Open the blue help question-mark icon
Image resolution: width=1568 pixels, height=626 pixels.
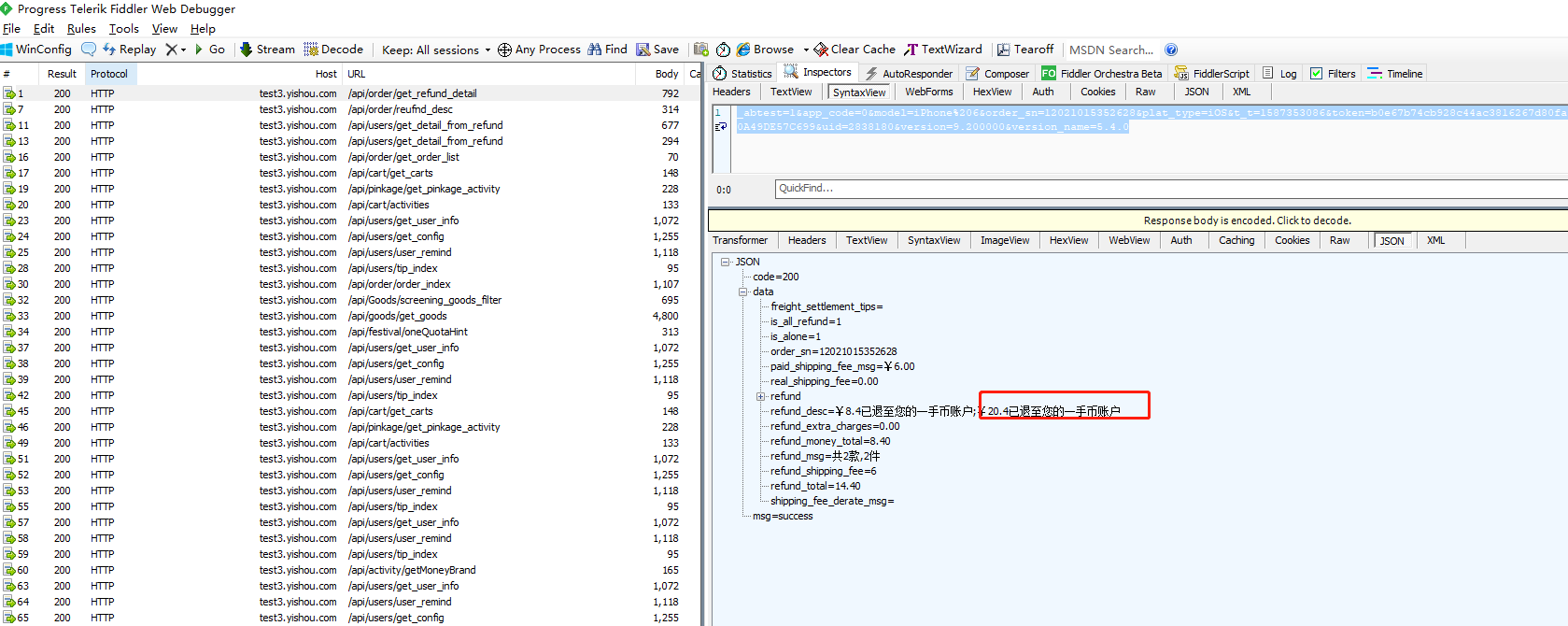[1171, 50]
